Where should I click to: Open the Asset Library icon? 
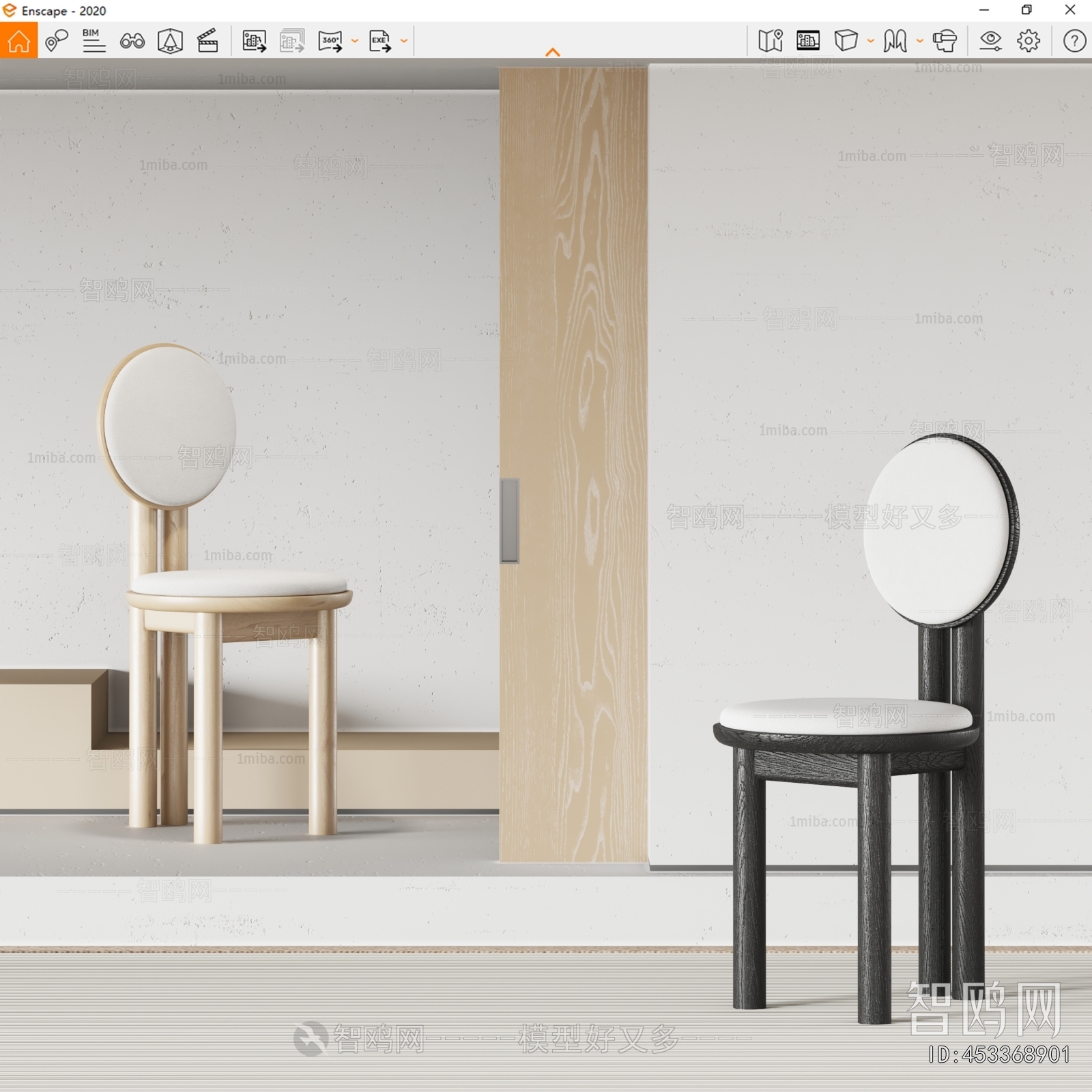808,41
